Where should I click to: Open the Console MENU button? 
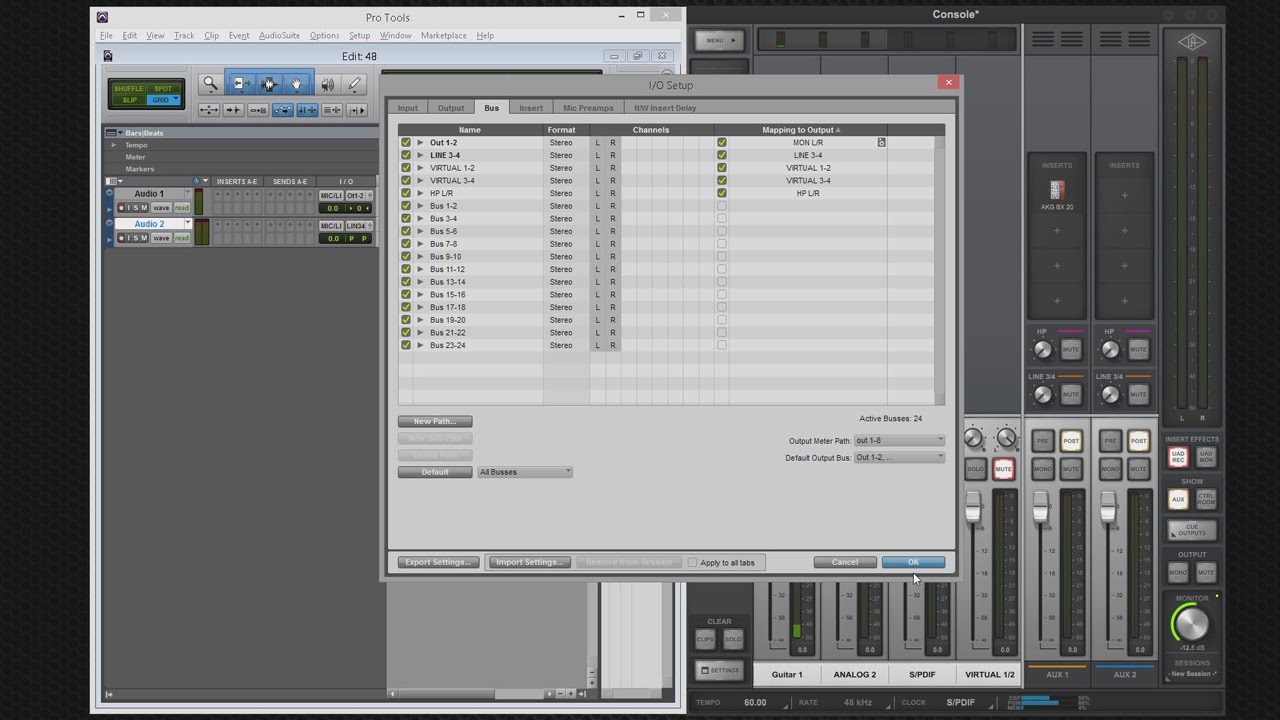[720, 40]
